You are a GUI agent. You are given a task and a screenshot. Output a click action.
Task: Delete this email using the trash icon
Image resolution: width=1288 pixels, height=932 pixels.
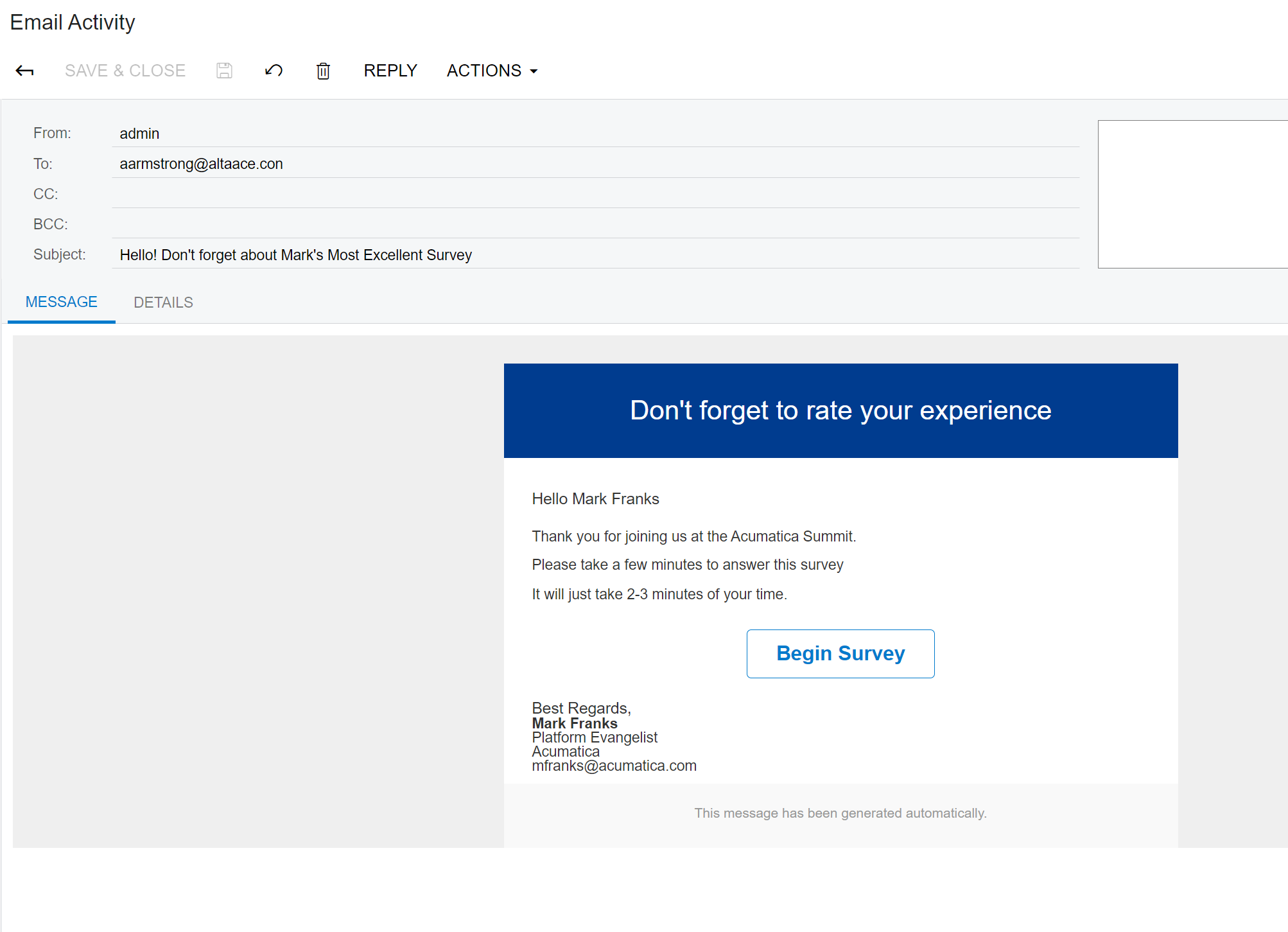pyautogui.click(x=323, y=71)
